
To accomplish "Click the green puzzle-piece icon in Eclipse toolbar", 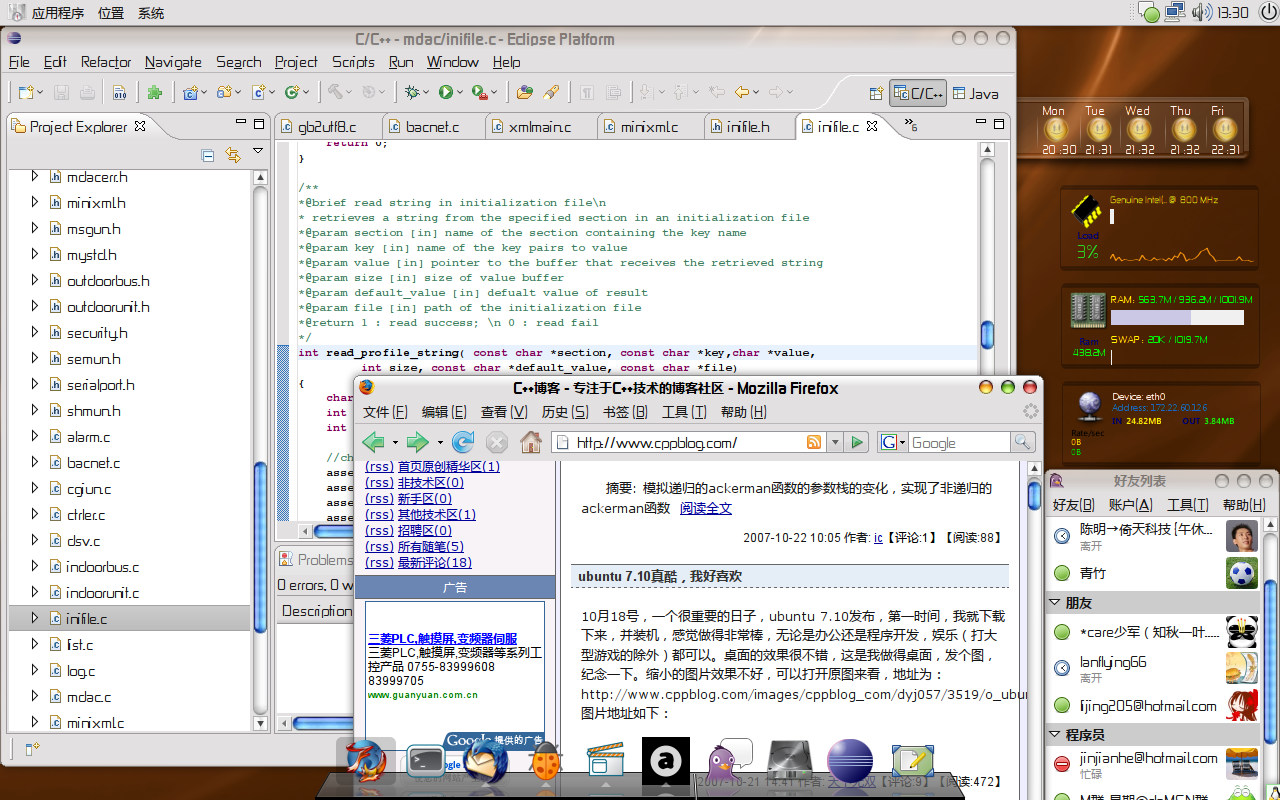I will point(154,93).
